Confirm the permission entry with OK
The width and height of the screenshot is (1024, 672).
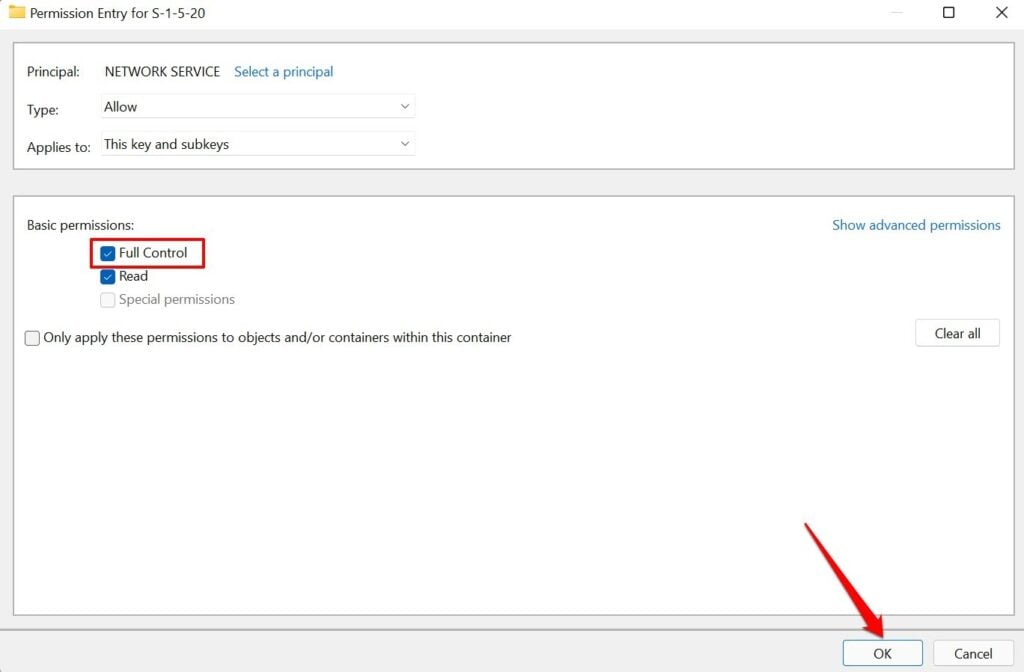[x=882, y=653]
